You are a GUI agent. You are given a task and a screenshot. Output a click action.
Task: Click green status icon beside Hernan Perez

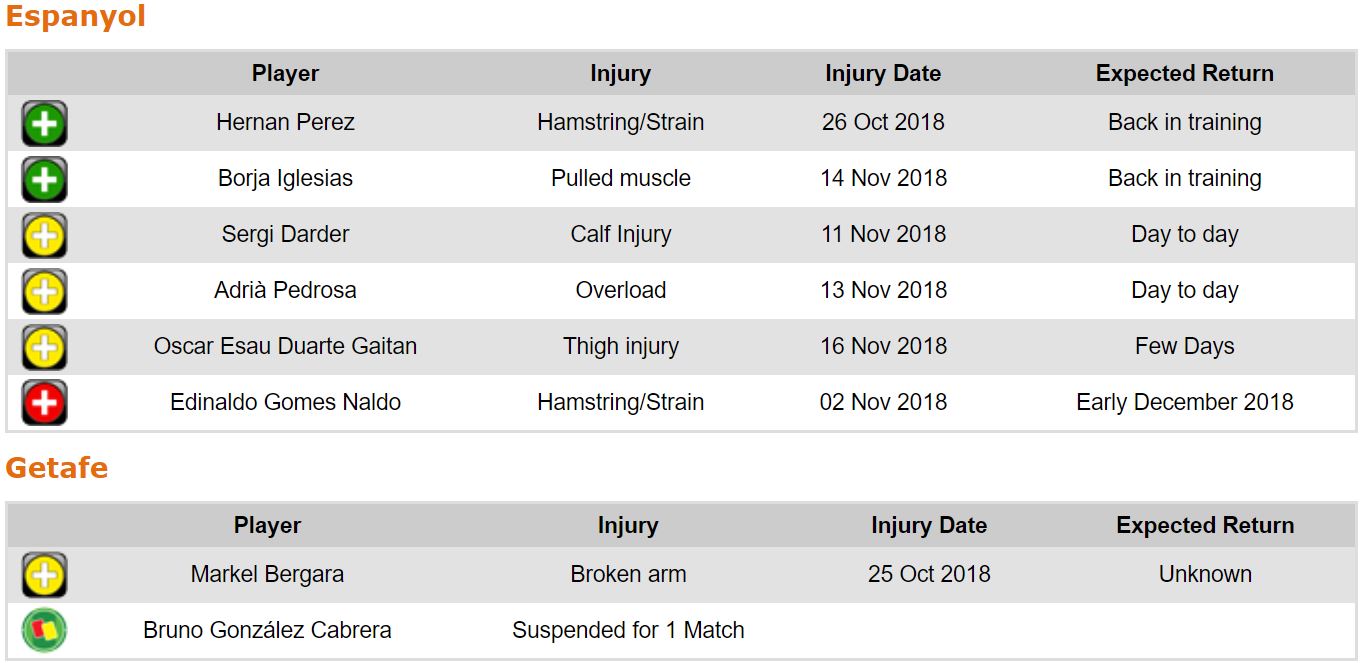click(x=44, y=124)
